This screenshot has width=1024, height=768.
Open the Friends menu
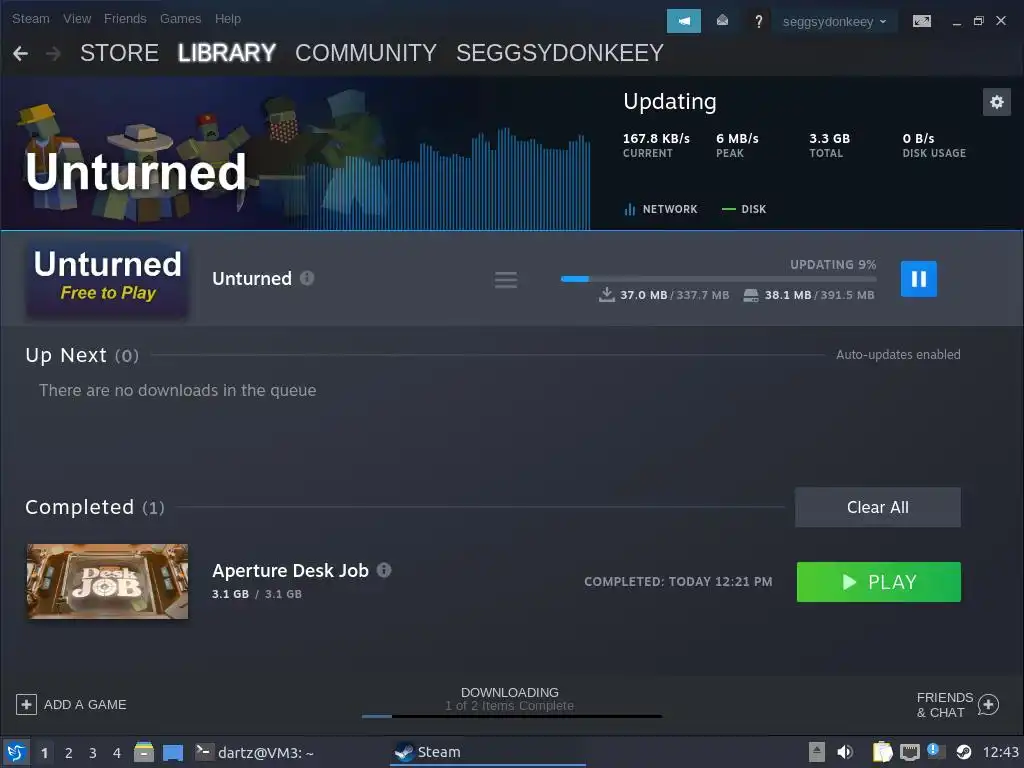tap(125, 19)
